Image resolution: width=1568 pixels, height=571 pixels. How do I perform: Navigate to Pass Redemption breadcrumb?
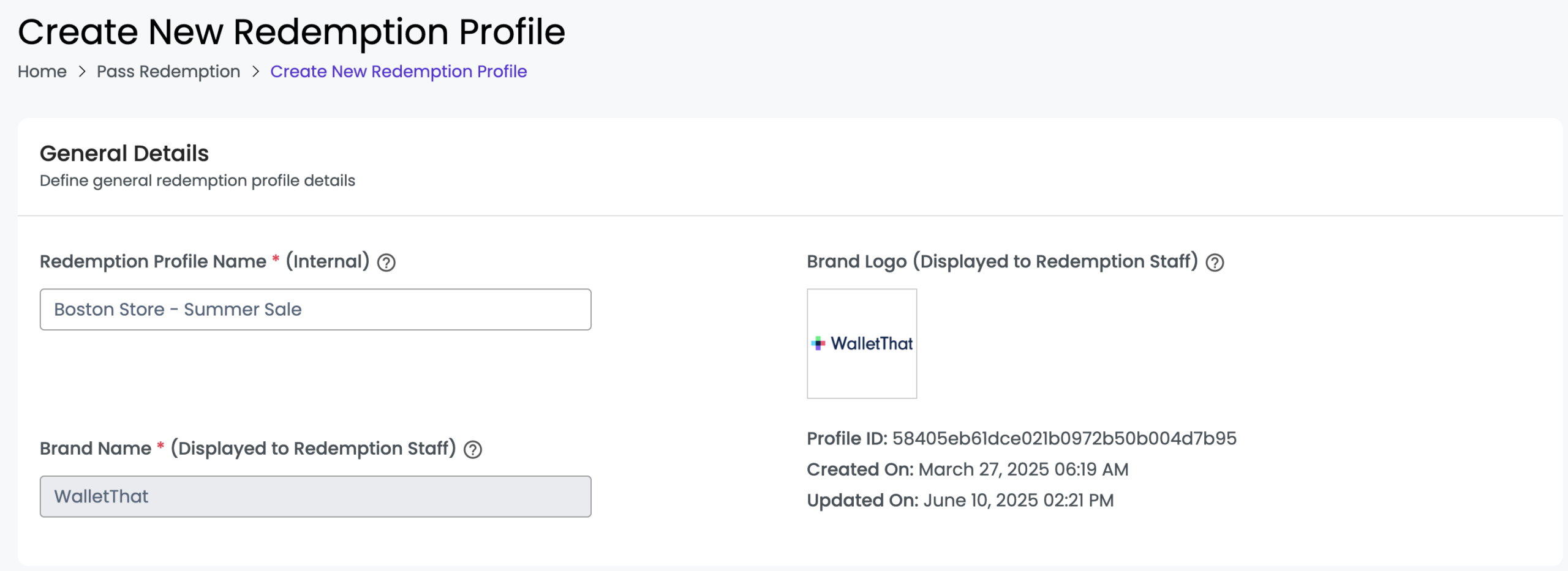pos(168,72)
